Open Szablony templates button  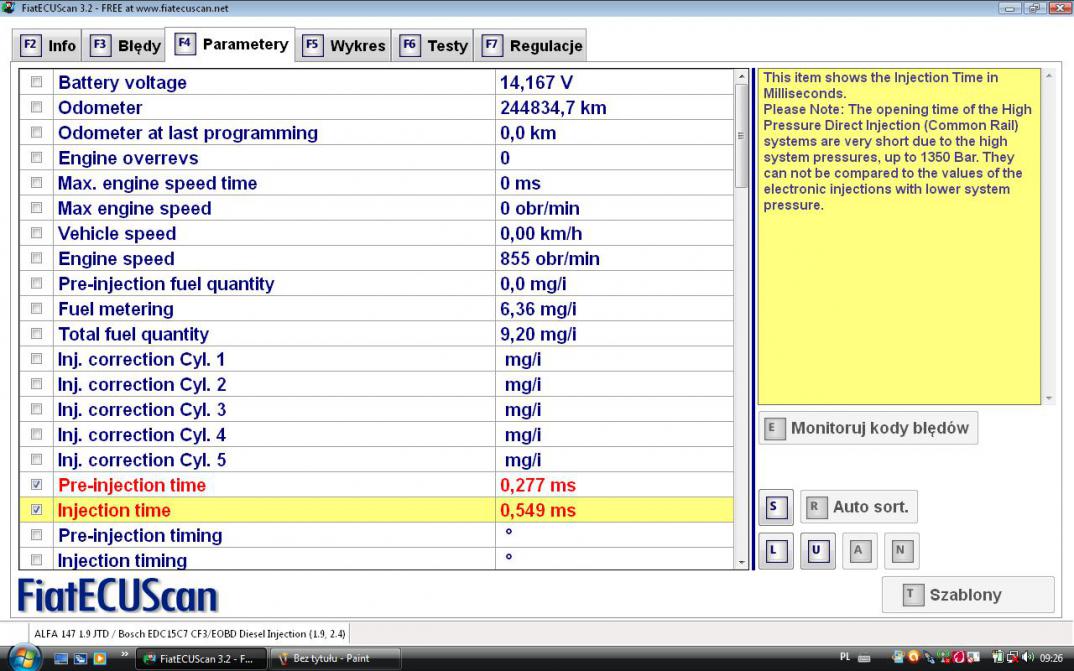(x=967, y=595)
